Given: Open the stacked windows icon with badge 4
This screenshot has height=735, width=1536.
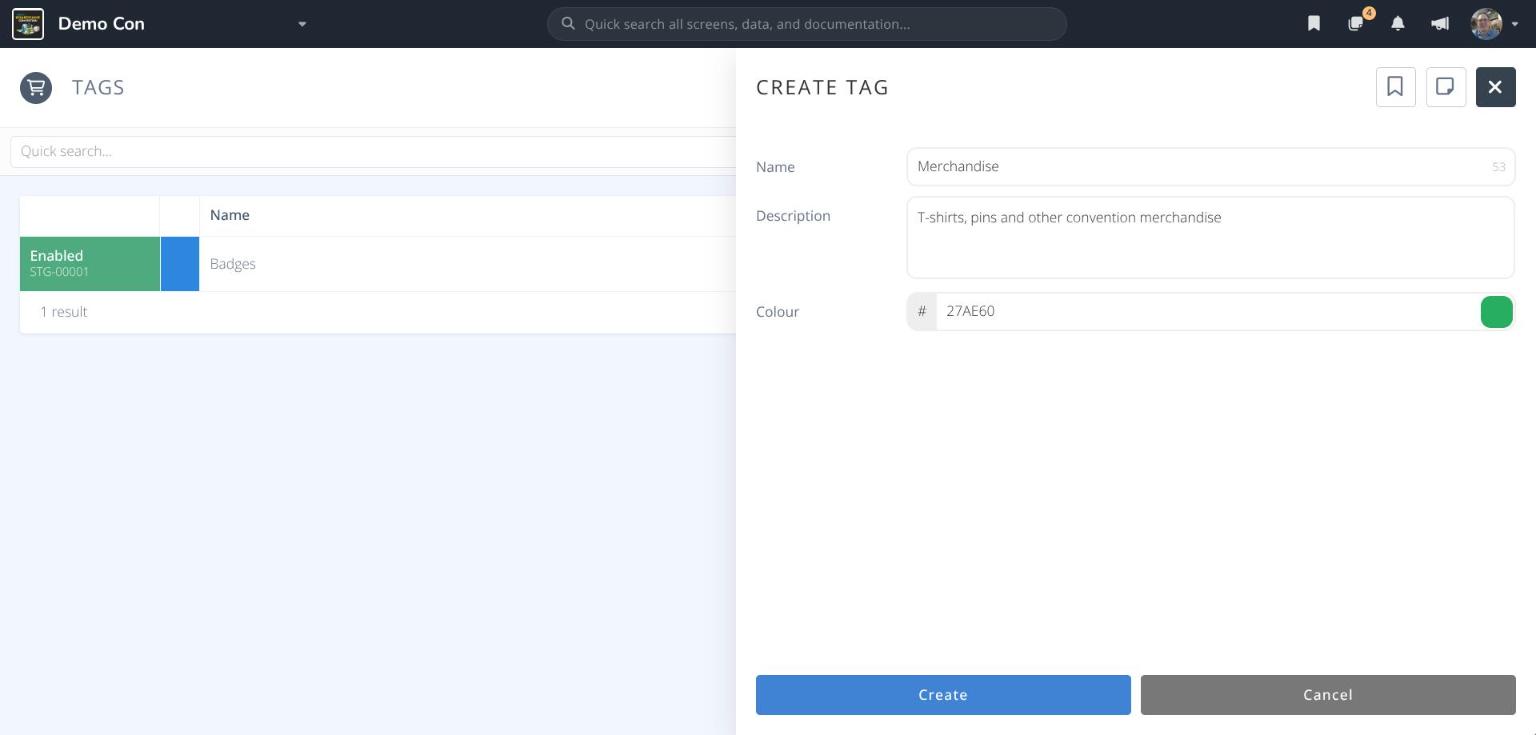Looking at the screenshot, I should (x=1357, y=23).
